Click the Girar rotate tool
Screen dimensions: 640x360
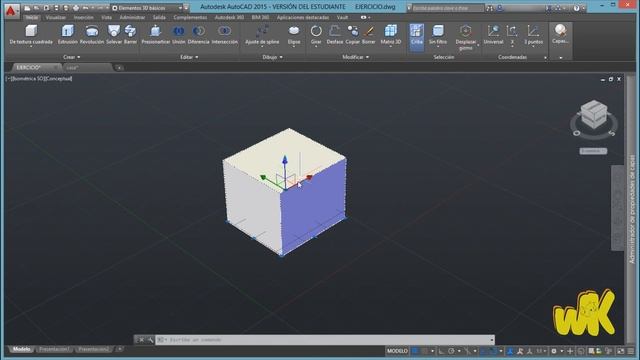(316, 36)
